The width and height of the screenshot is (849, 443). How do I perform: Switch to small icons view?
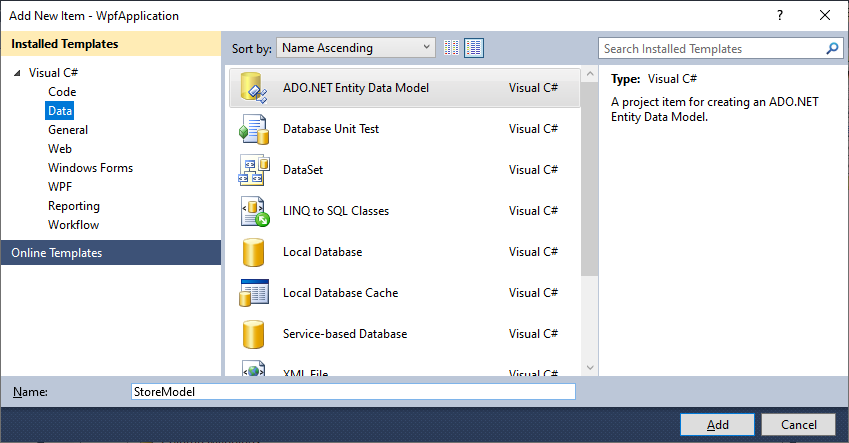[451, 48]
